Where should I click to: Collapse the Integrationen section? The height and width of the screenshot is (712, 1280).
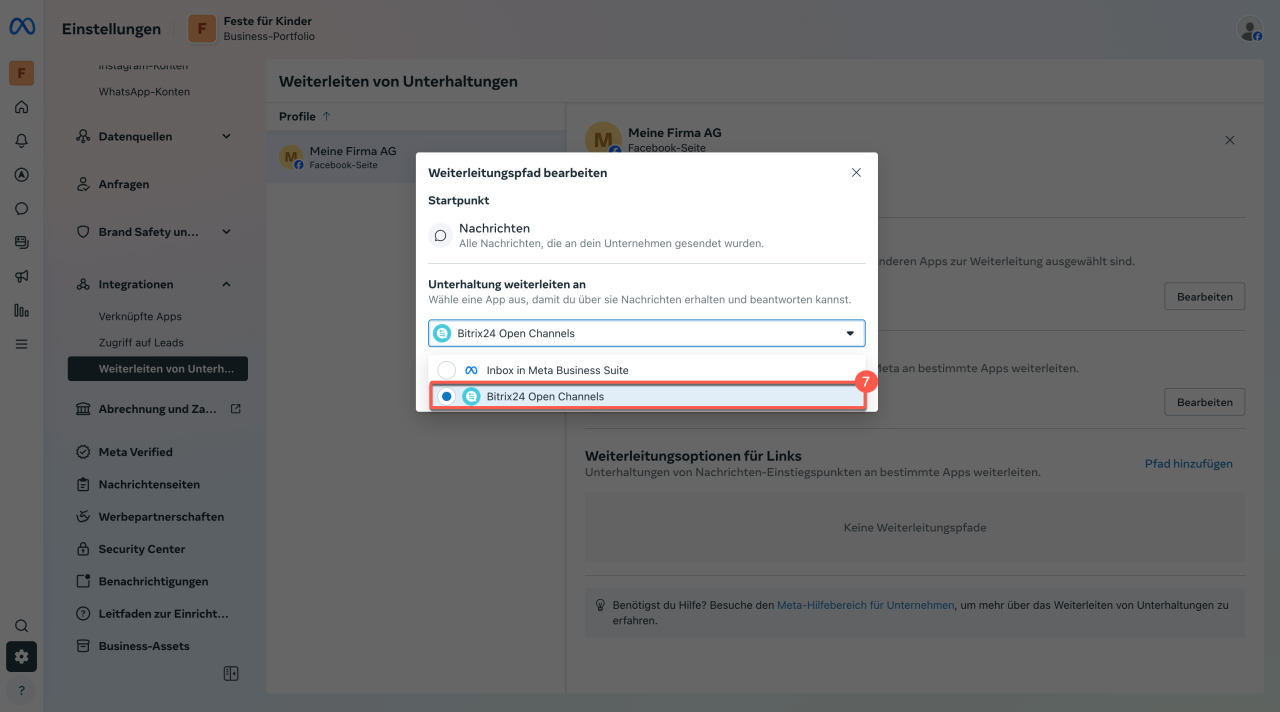pyautogui.click(x=226, y=284)
